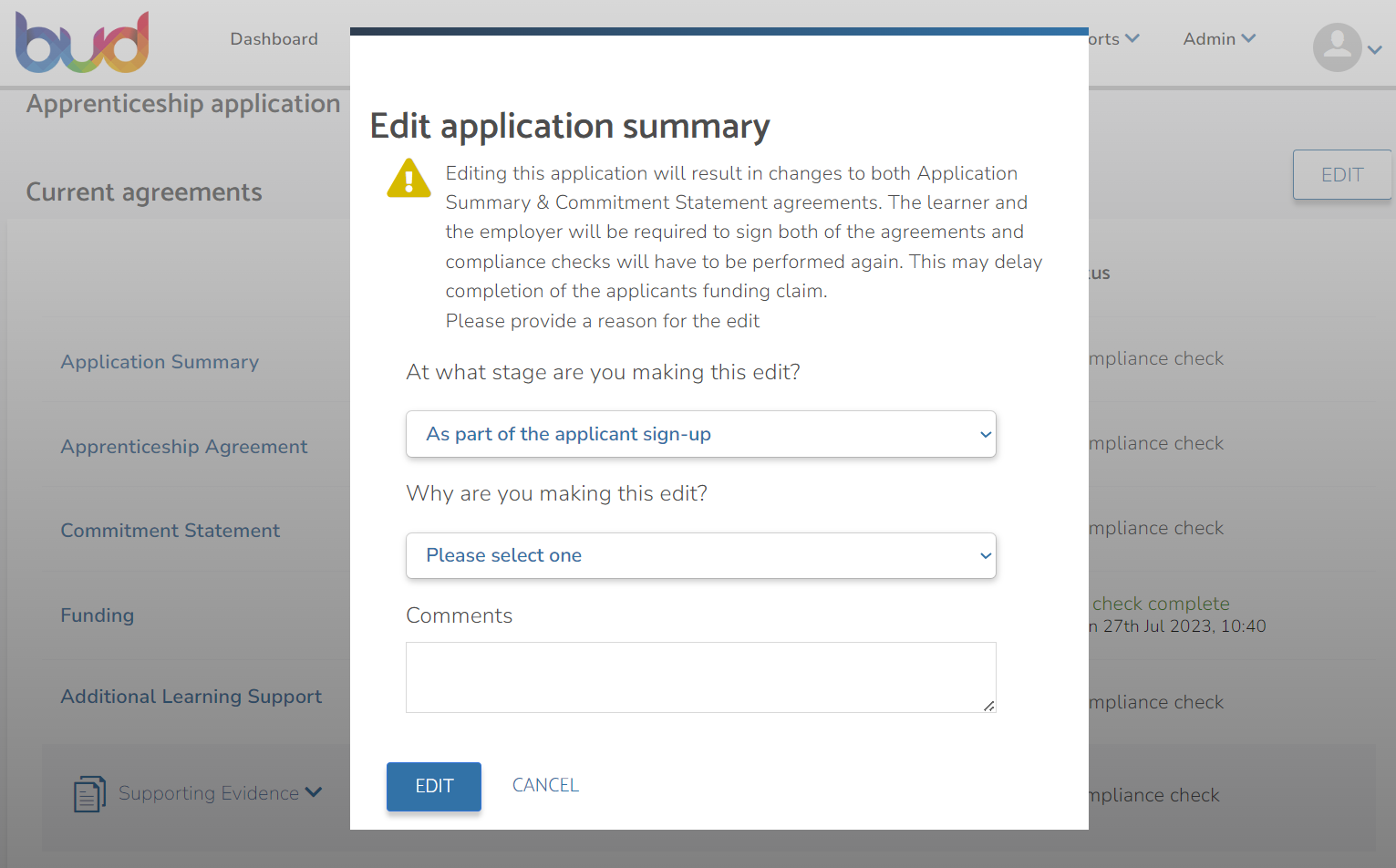The image size is (1396, 868).
Task: Open the Admin menu
Action: coord(1219,39)
